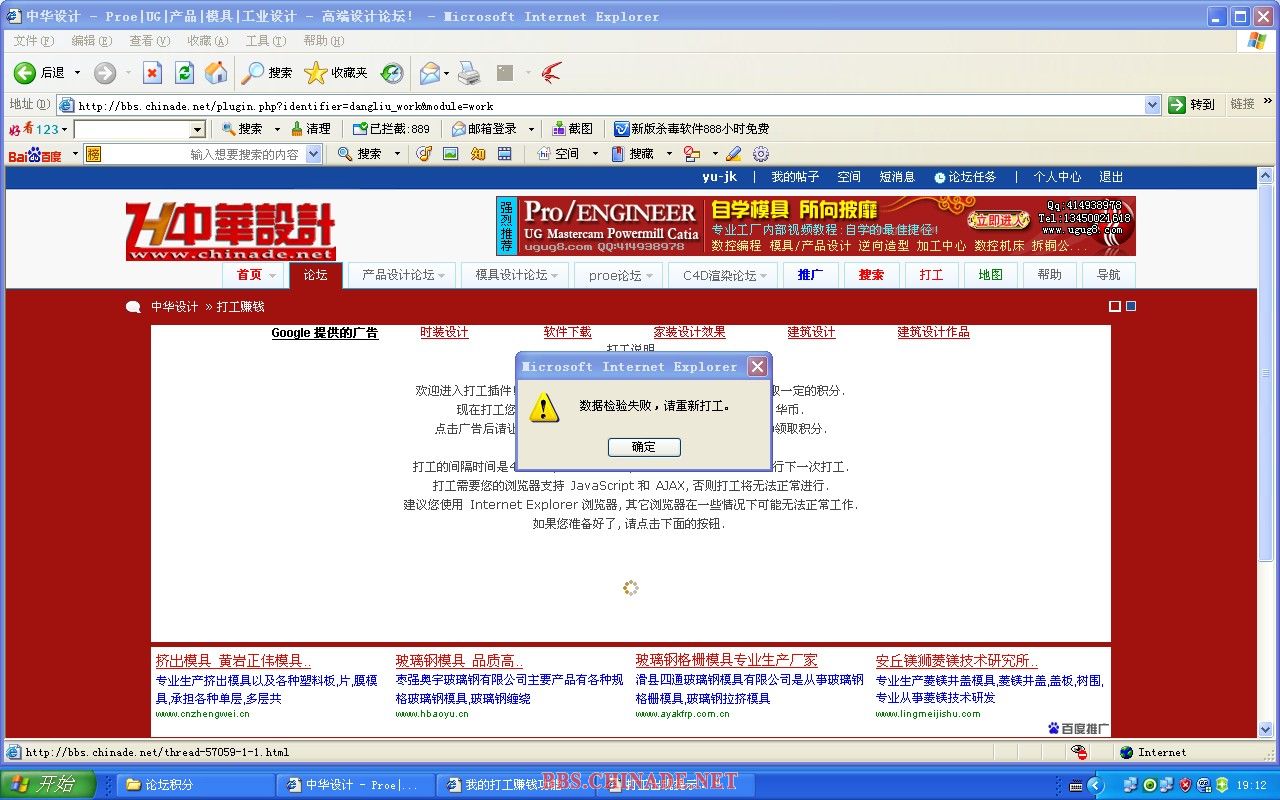The width and height of the screenshot is (1280, 800).
Task: Open the Mail icon dropdown arrow
Action: point(446,72)
